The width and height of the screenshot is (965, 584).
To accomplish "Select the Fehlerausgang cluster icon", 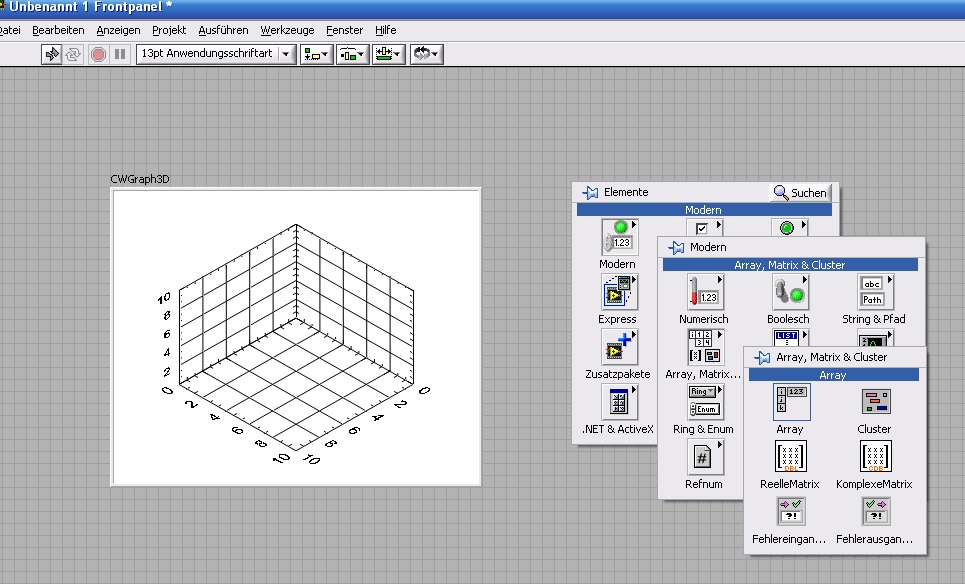I will 876,511.
